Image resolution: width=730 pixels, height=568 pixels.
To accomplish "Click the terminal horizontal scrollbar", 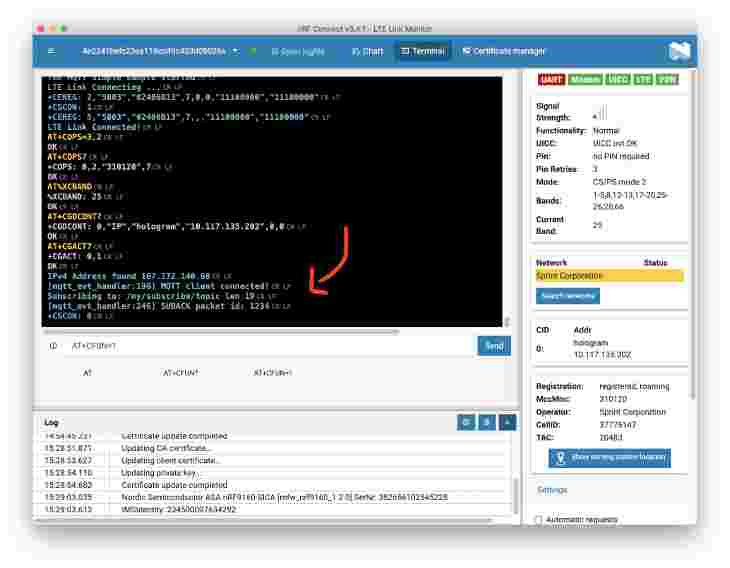I will coord(222,332).
